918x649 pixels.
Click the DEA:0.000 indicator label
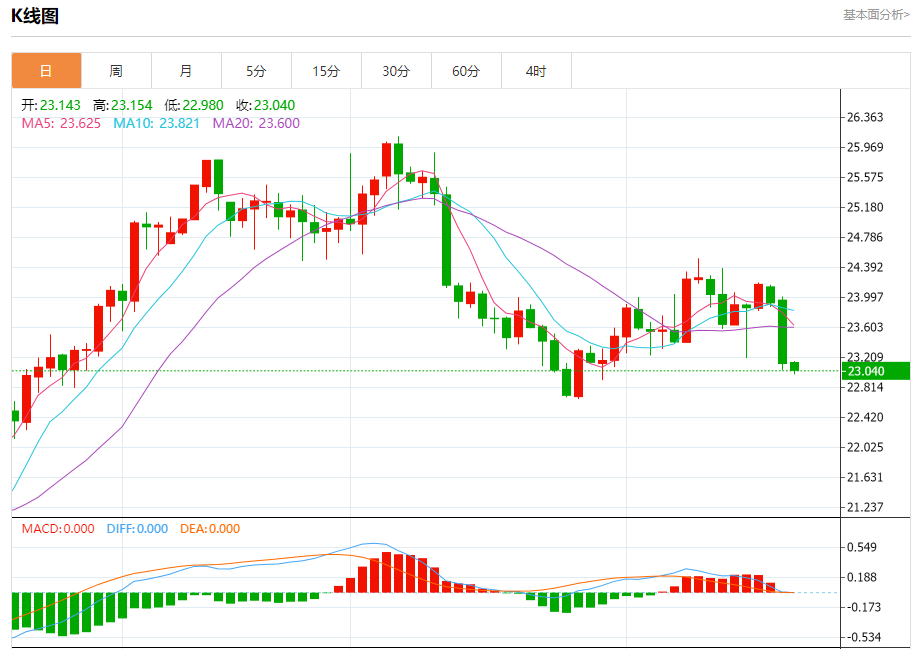click(x=210, y=529)
